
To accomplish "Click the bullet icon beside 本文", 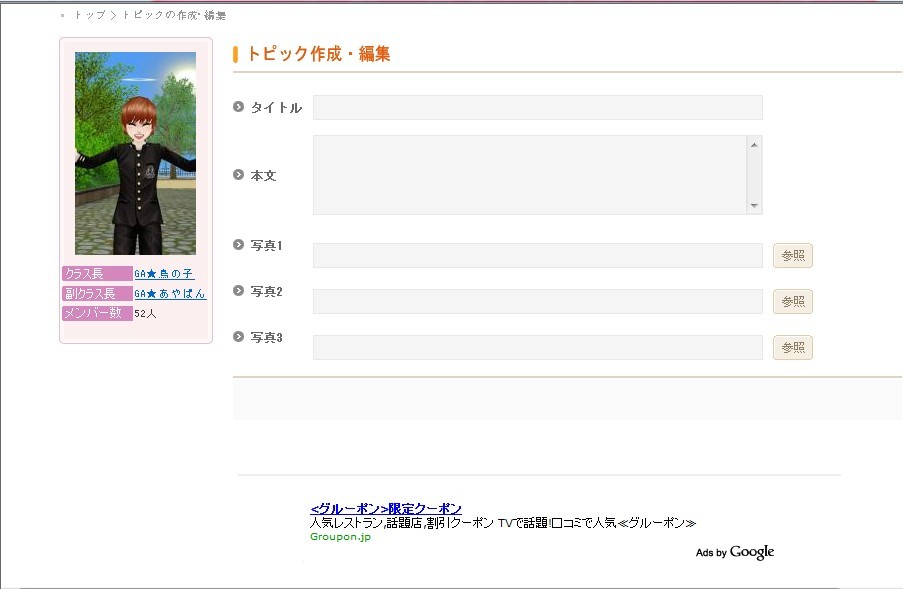I will (239, 175).
